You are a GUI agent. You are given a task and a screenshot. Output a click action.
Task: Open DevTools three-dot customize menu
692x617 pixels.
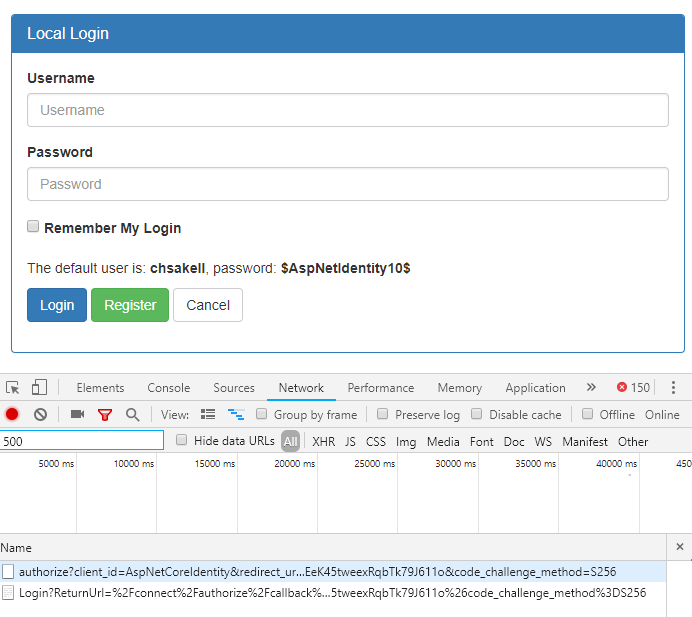pos(673,388)
